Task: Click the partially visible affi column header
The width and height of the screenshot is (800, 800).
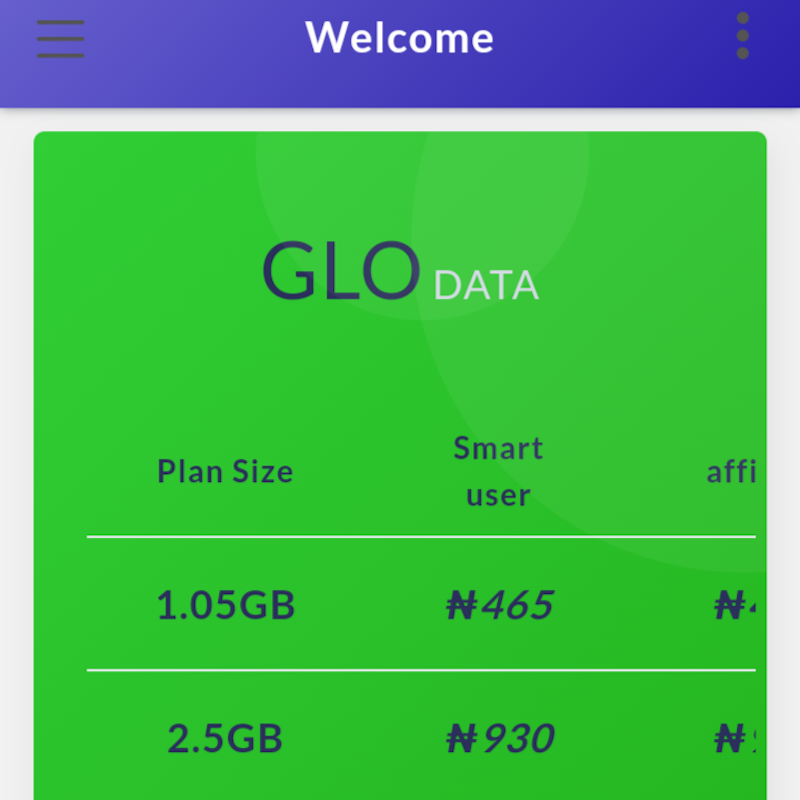Action: point(731,472)
